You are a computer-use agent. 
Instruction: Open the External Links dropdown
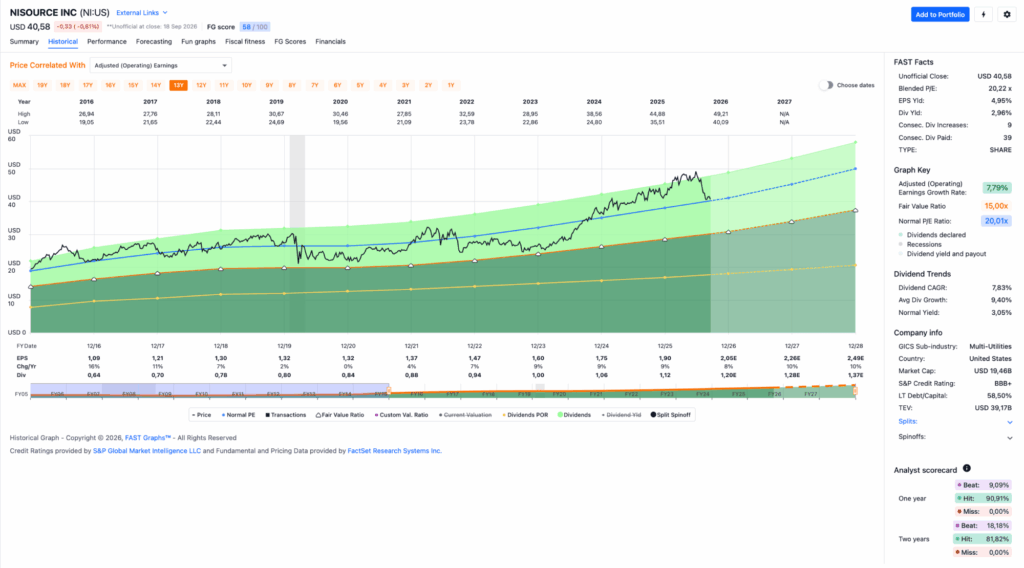click(142, 12)
